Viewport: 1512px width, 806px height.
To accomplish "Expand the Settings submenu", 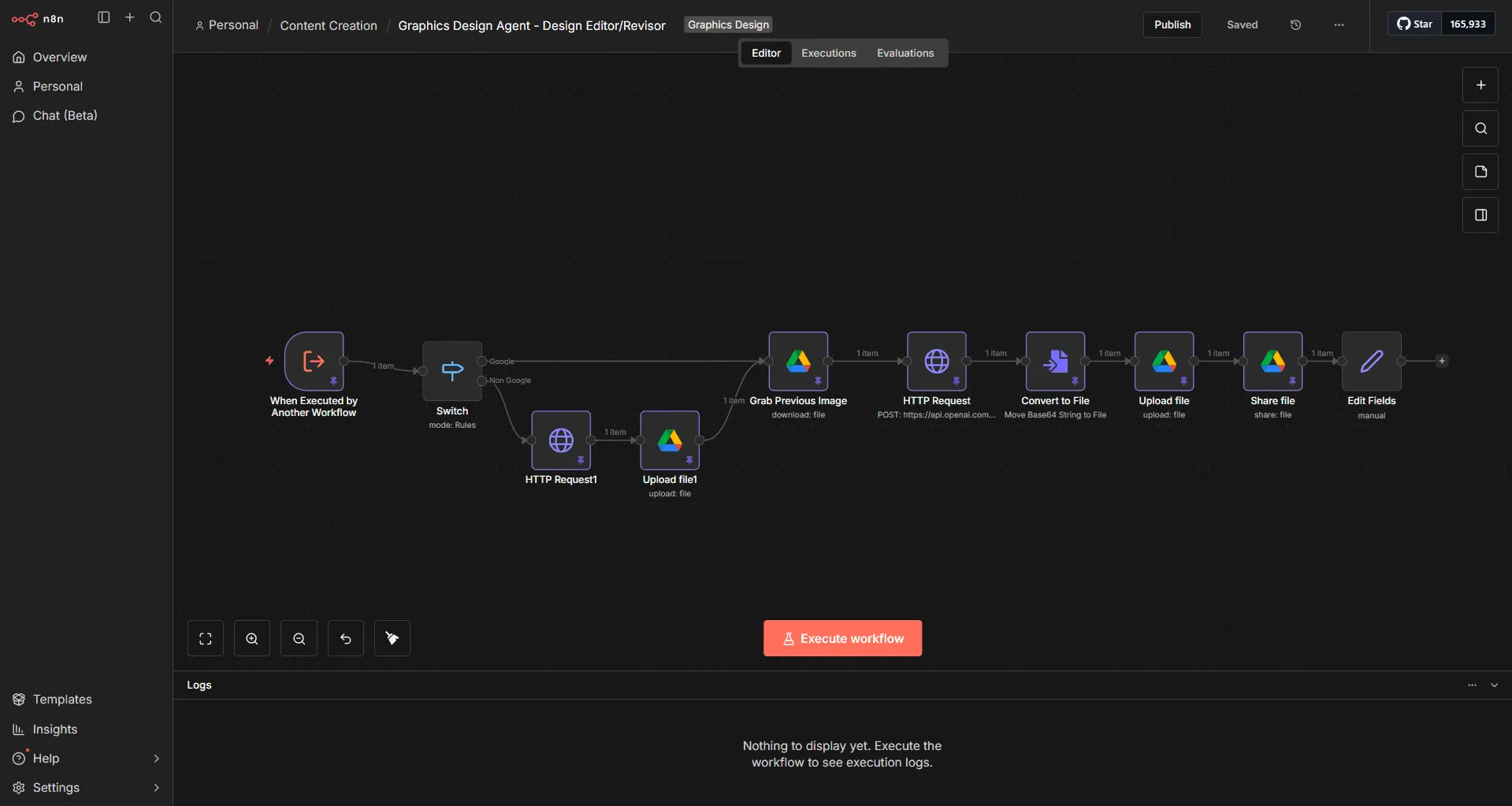I will coord(156,788).
